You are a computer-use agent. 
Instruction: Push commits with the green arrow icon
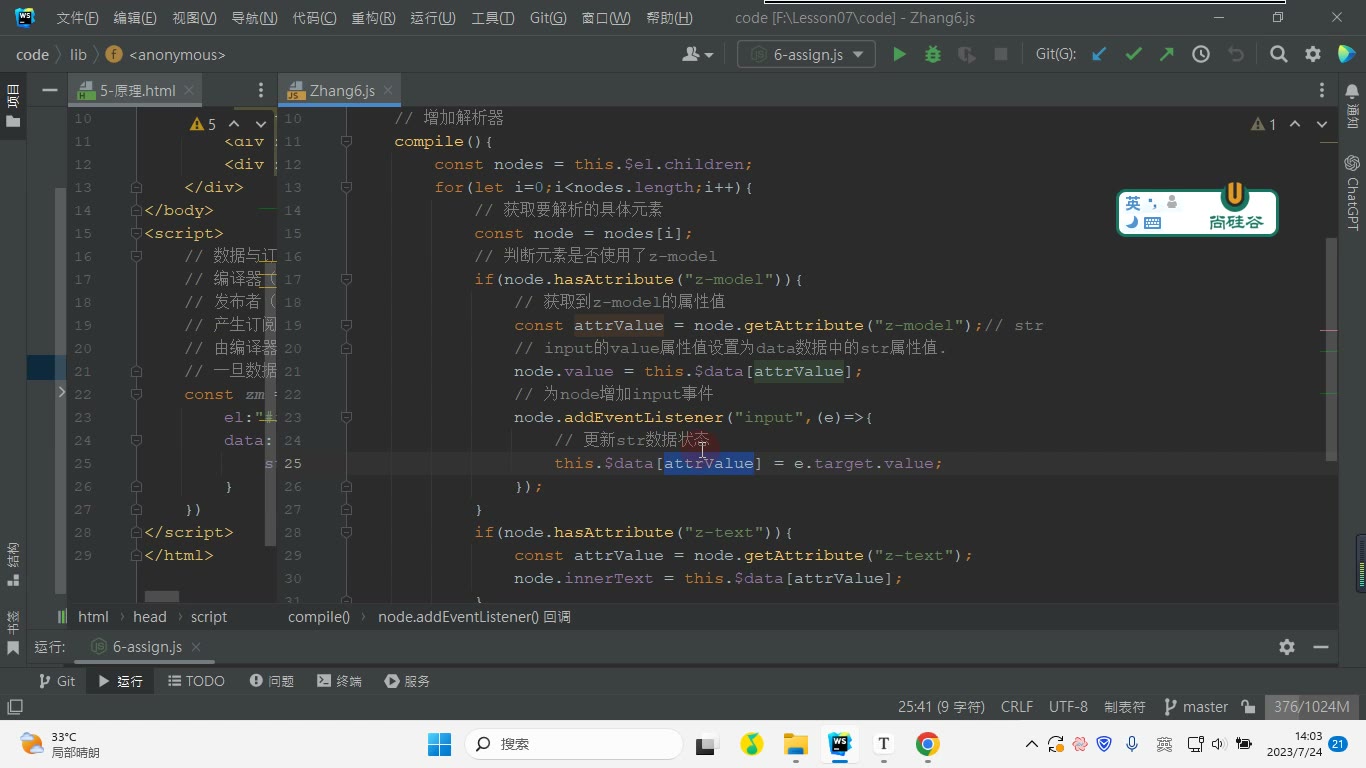1167,55
